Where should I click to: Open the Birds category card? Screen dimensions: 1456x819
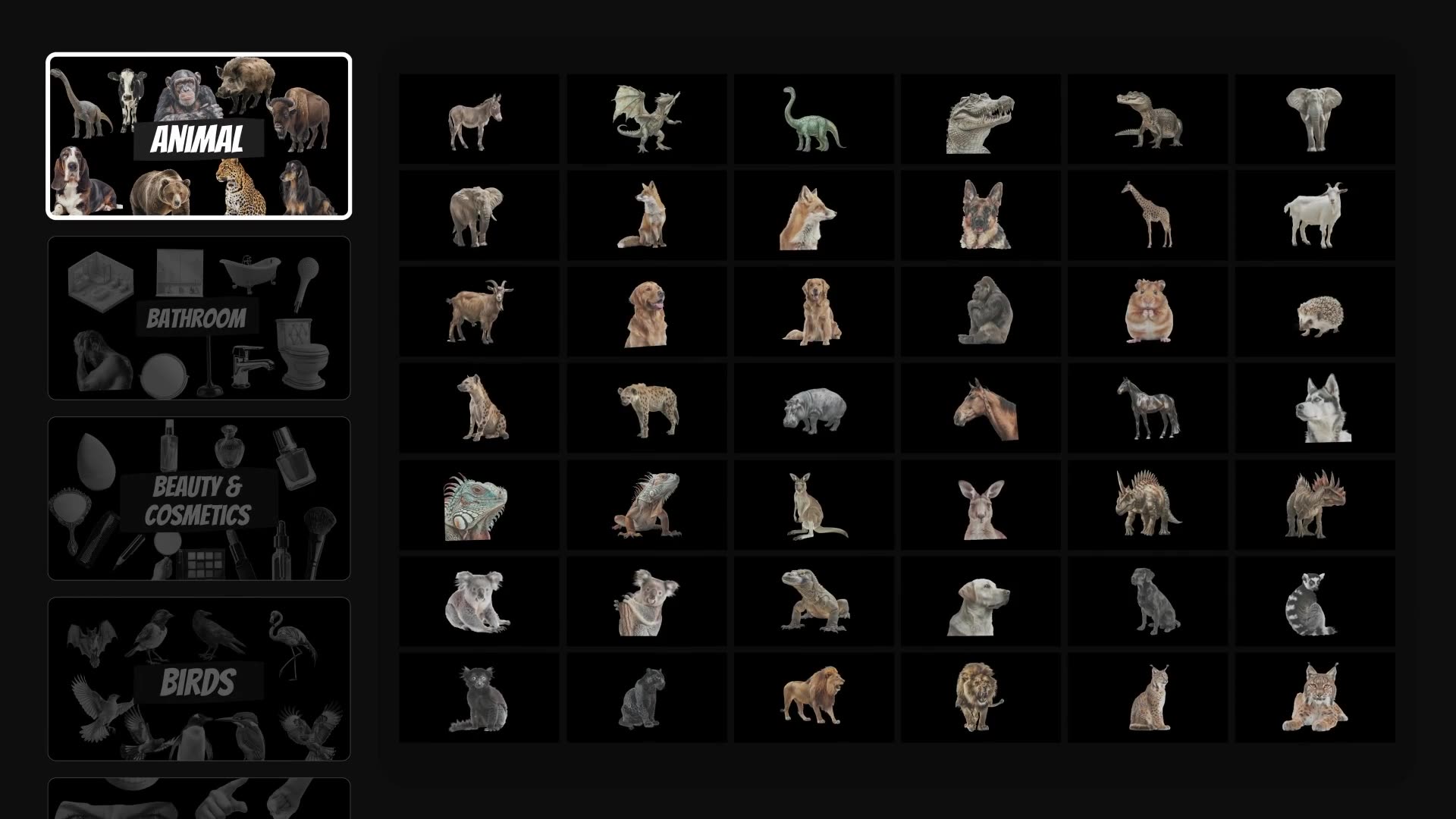click(x=199, y=679)
